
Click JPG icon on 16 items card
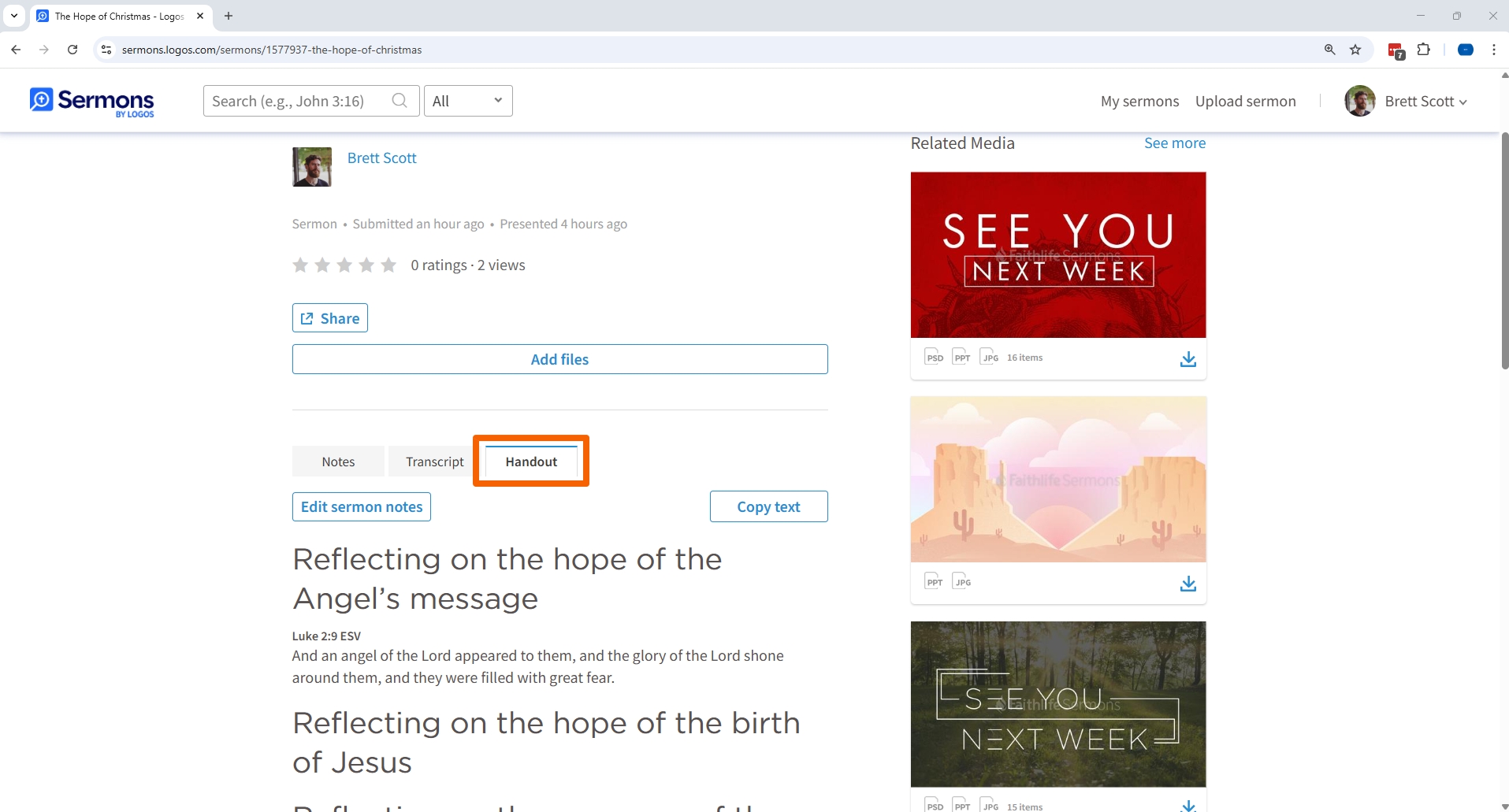pyautogui.click(x=989, y=357)
